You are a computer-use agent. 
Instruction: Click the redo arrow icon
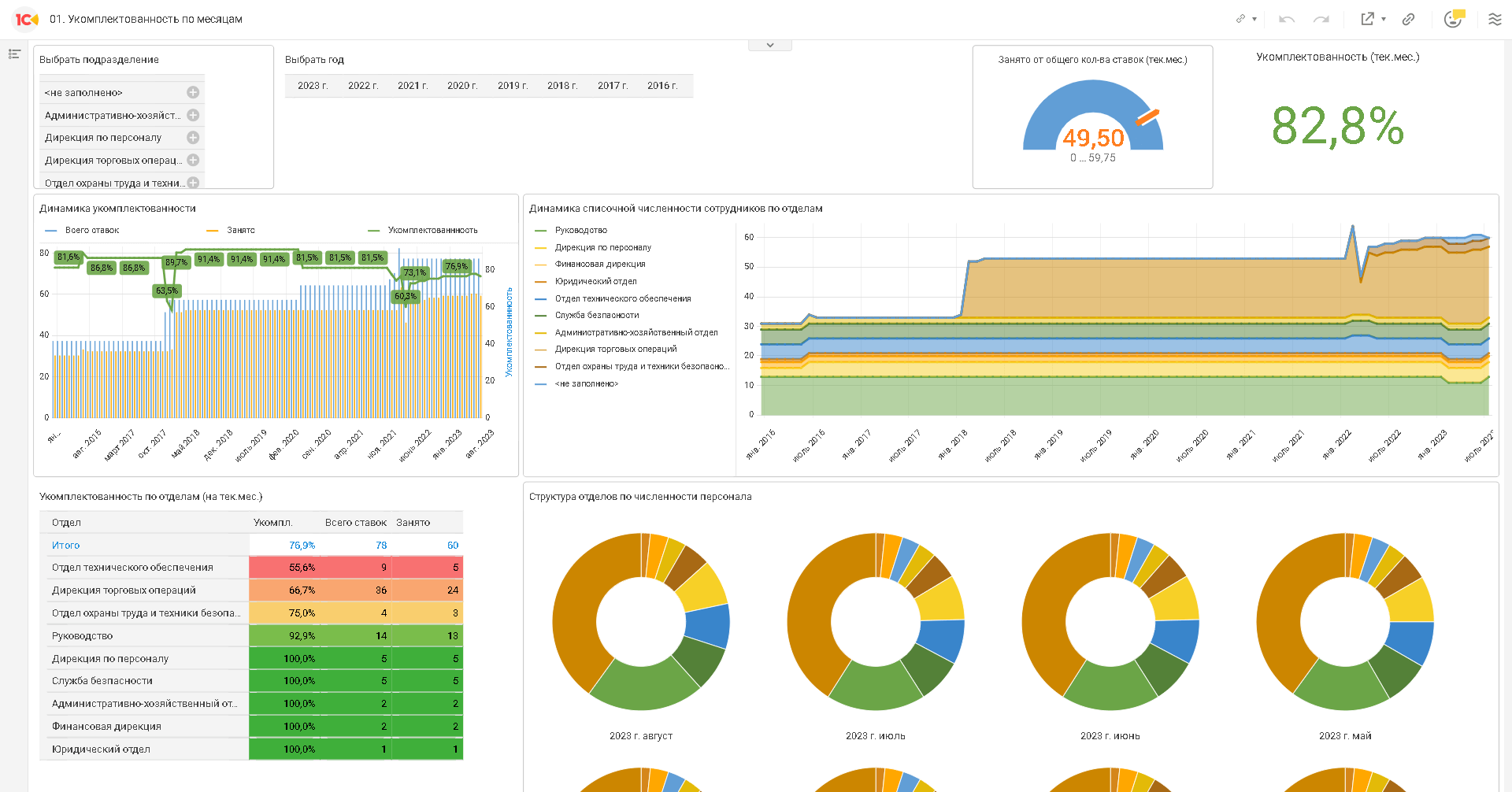1321,19
